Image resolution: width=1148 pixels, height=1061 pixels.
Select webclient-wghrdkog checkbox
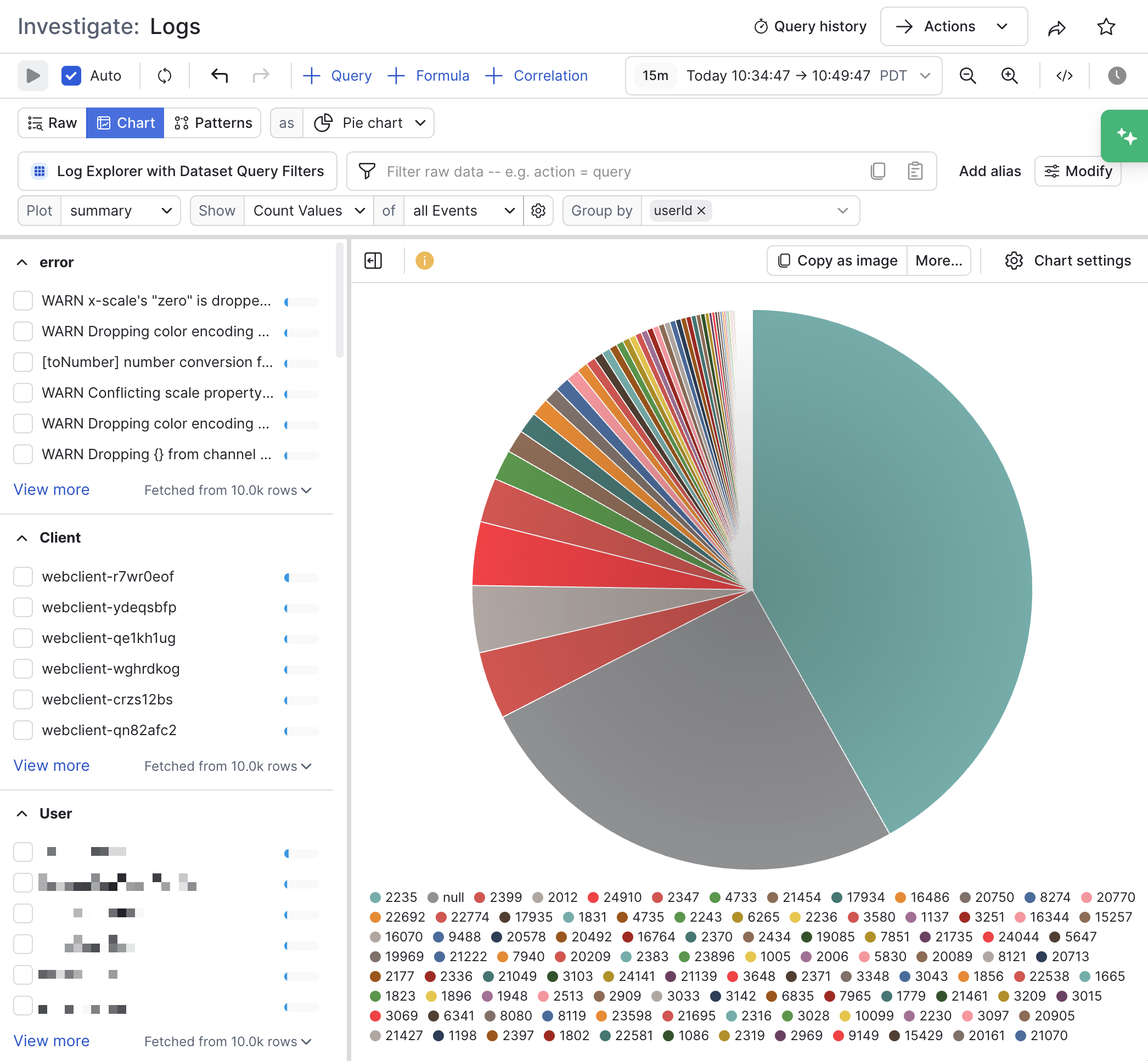coord(23,668)
